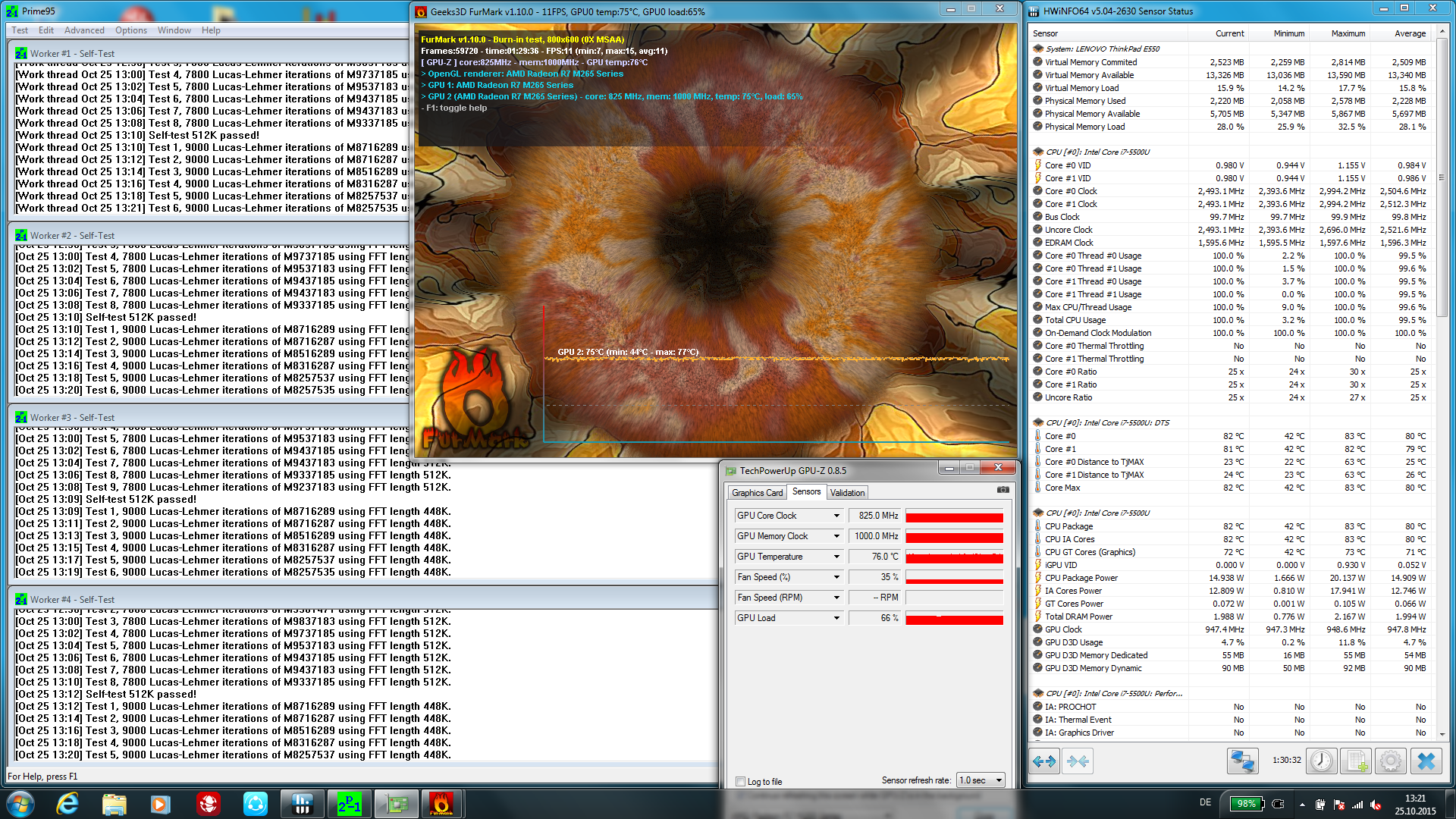Click the HWiNFO collapse columns arrows icon

coord(1078,761)
